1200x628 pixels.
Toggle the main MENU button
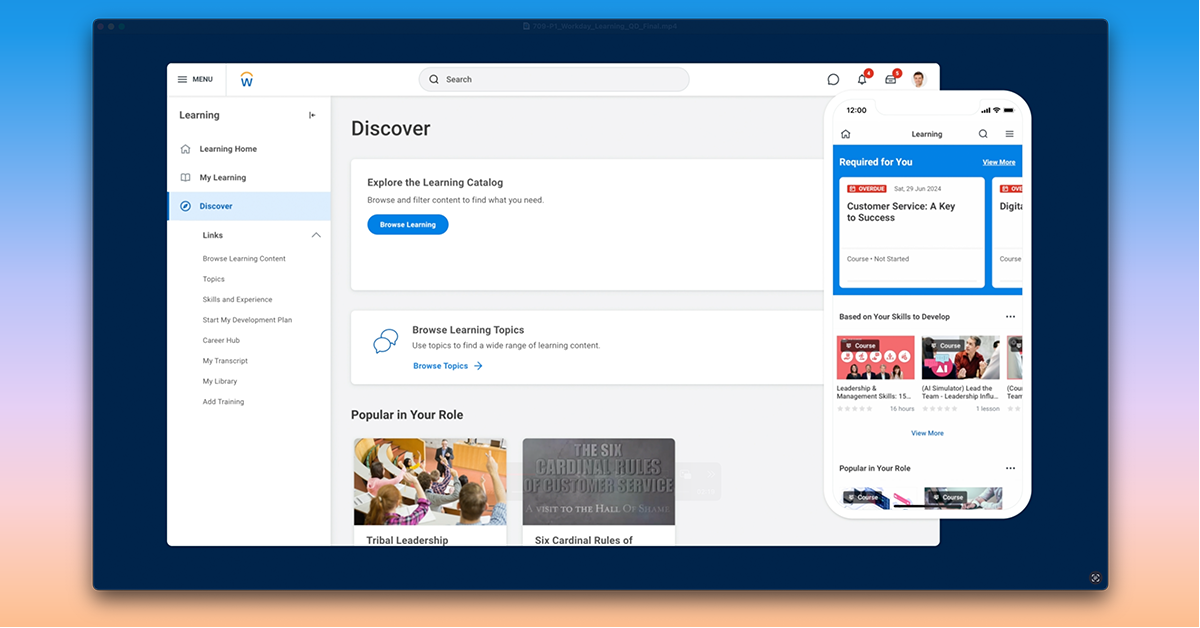pos(195,79)
